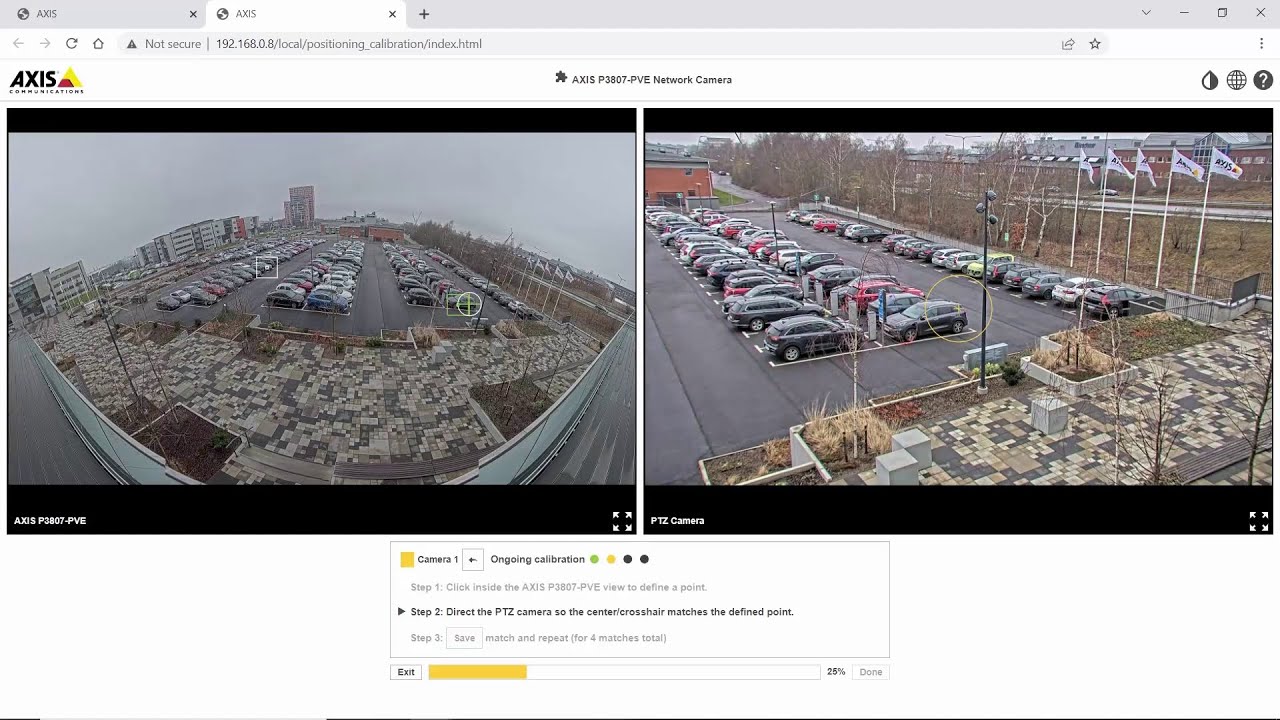1280x720 pixels.
Task: Click the AXIS P3807-PVE Network Camera title
Action: tap(651, 79)
